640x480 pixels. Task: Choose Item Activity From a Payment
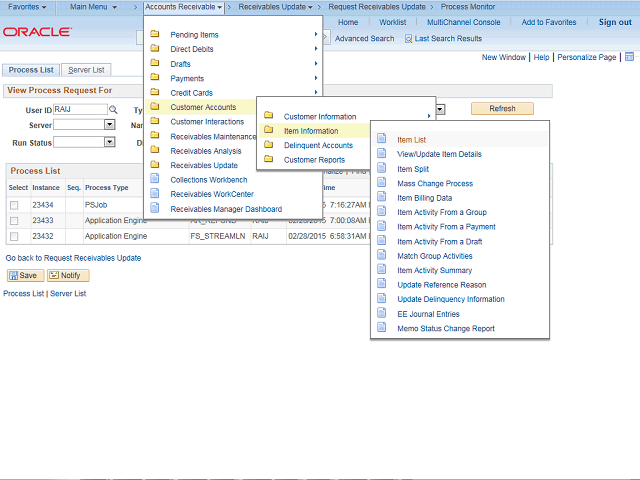[446, 227]
